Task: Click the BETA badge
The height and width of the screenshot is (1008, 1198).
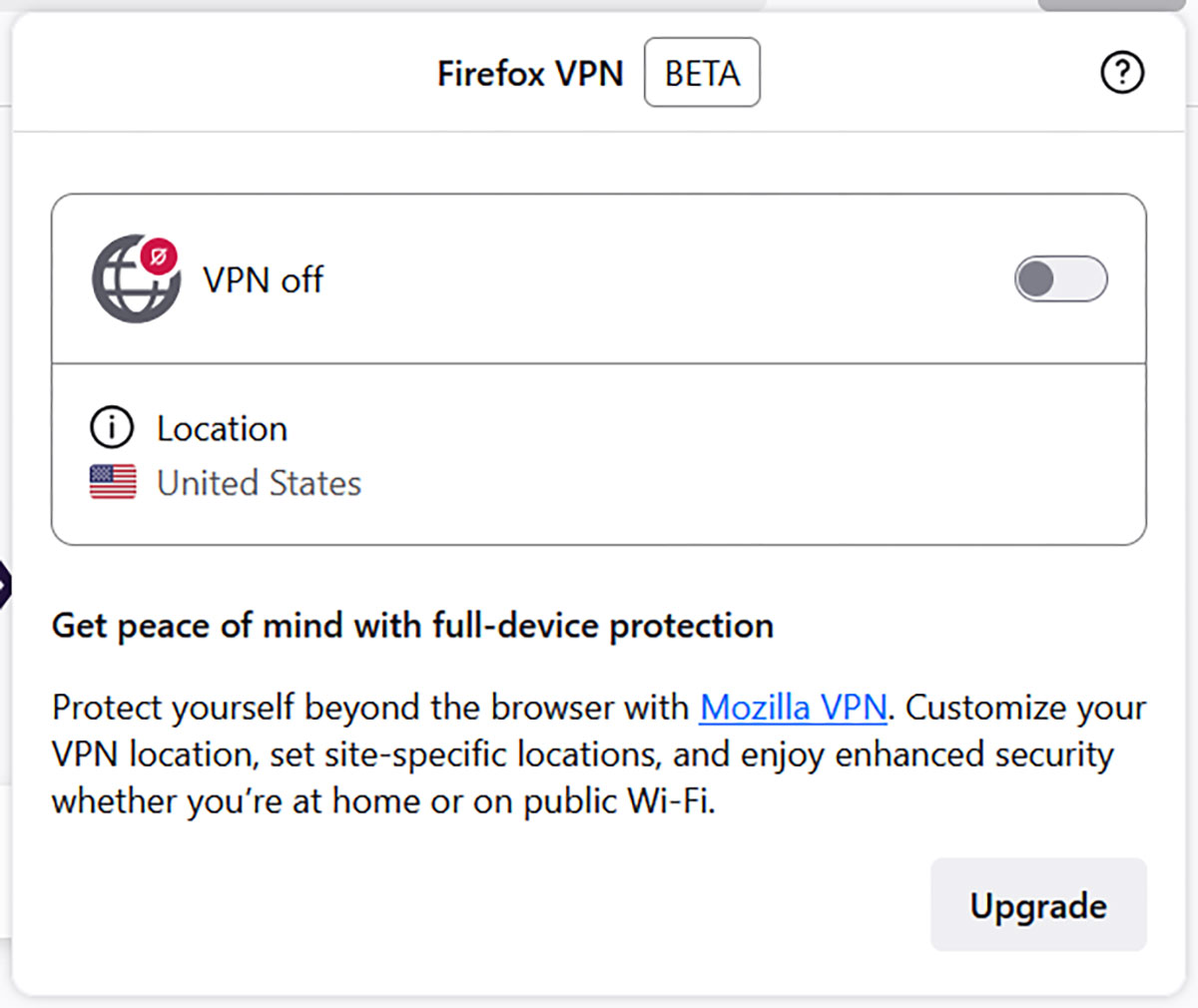Action: coord(702,73)
